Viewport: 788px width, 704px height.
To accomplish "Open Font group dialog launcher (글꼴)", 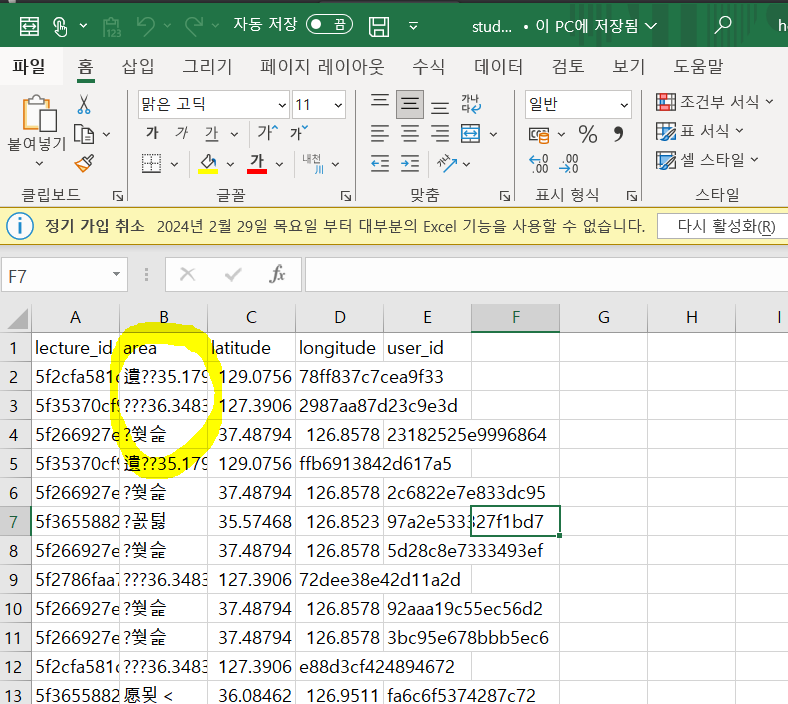I will (x=346, y=196).
